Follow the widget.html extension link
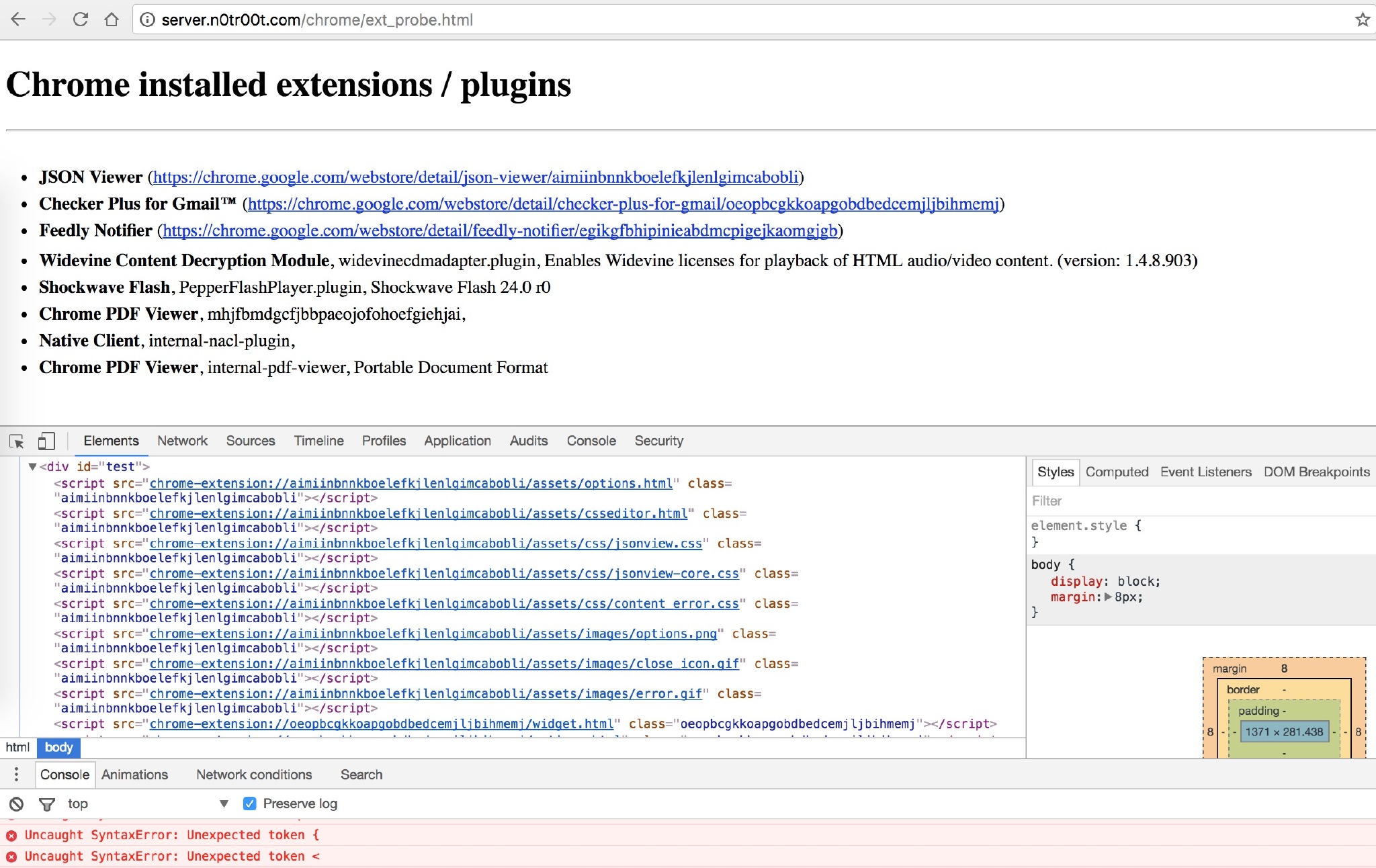 381,724
